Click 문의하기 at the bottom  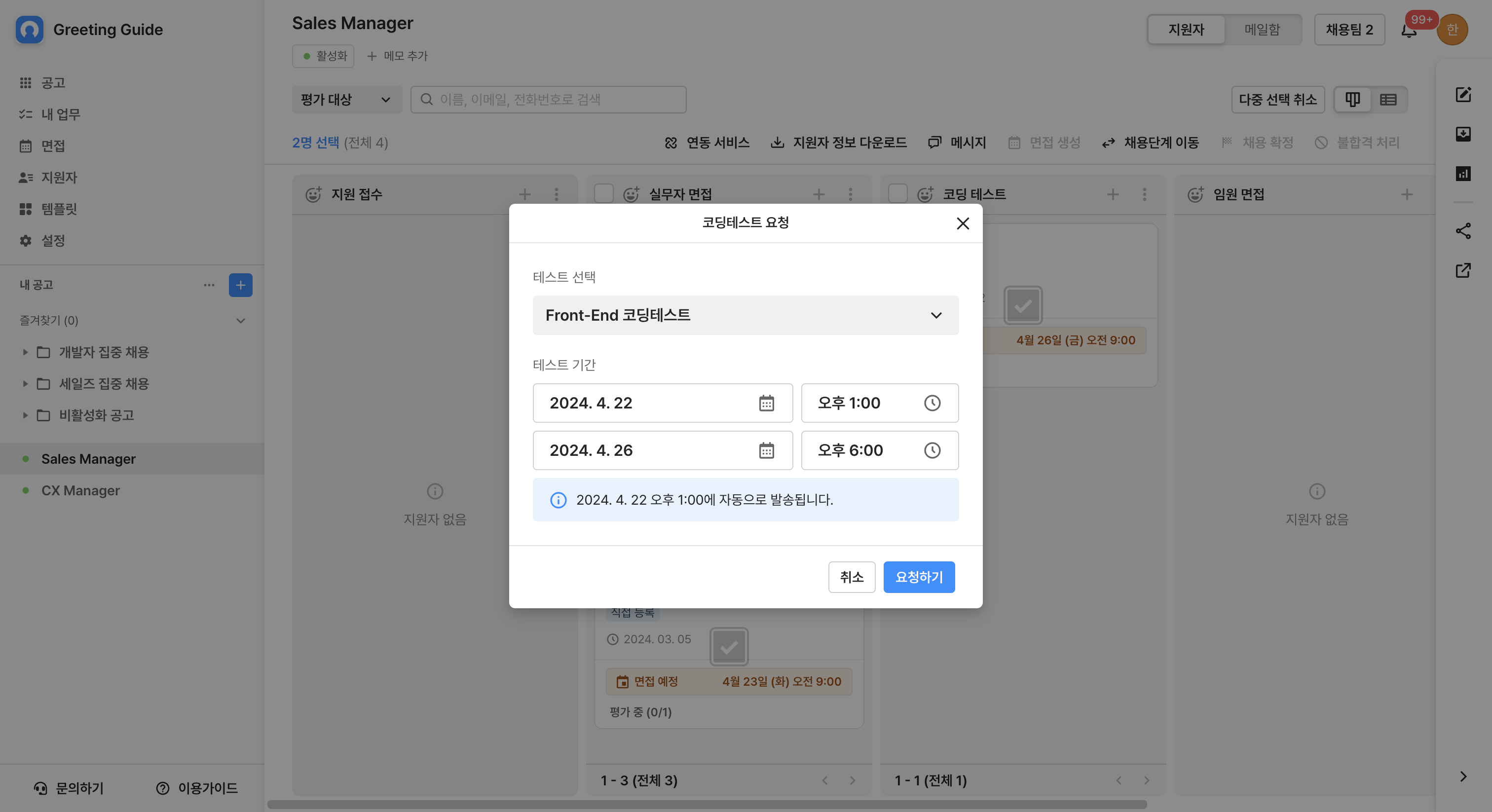pos(69,788)
